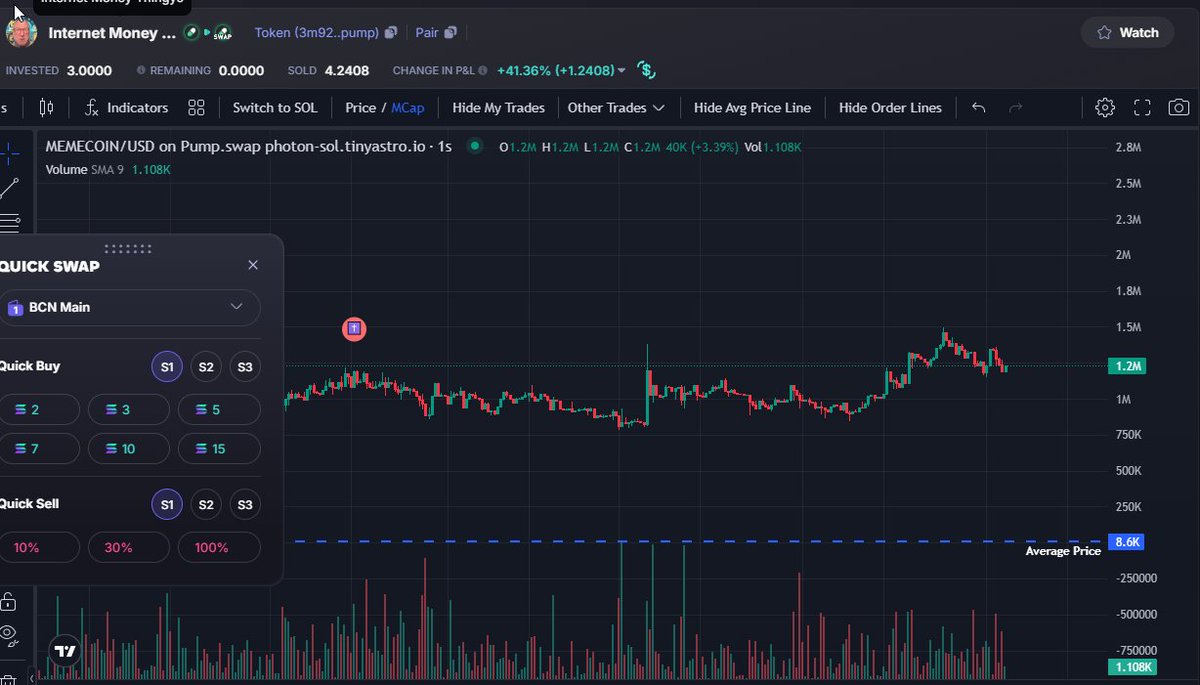The width and height of the screenshot is (1200, 685).
Task: Copy the Token address 3m92..pump
Action: click(x=391, y=33)
